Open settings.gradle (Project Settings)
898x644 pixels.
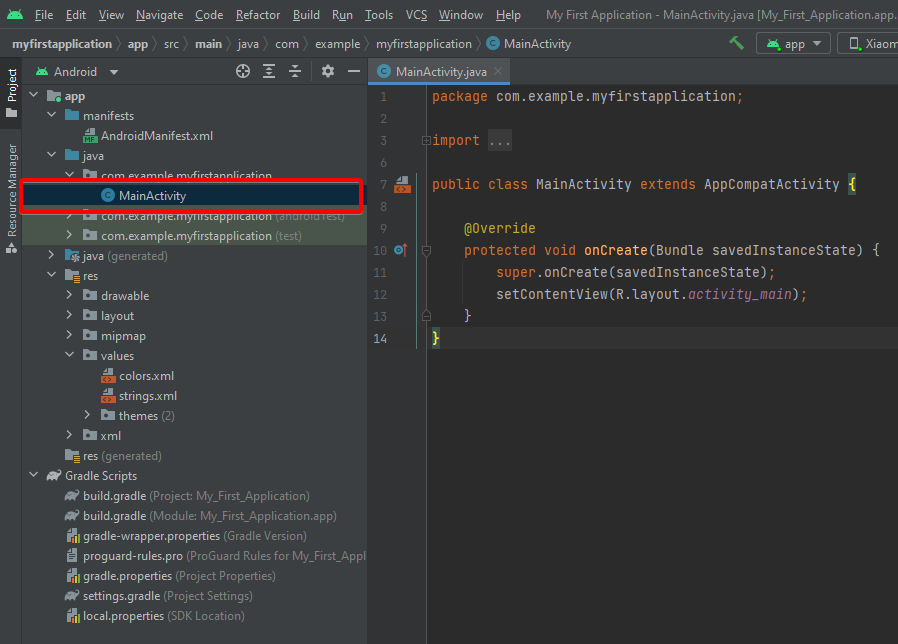(159, 596)
